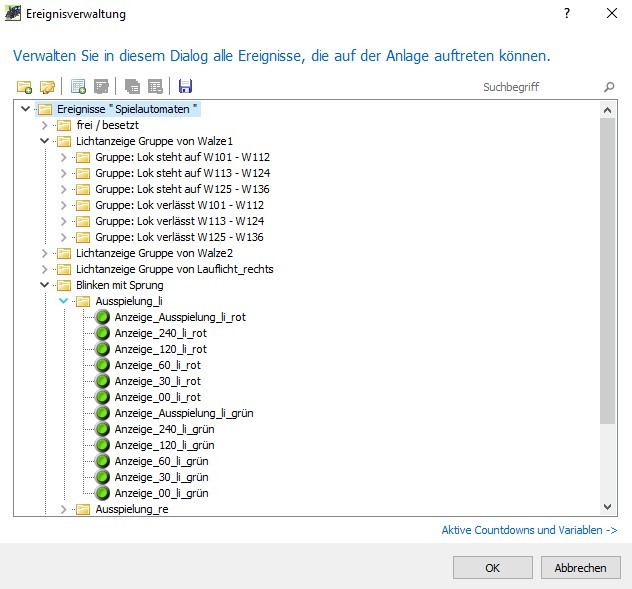Image resolution: width=632 pixels, height=589 pixels.
Task: Click the vertical scrollbar thumb
Action: pos(607,271)
